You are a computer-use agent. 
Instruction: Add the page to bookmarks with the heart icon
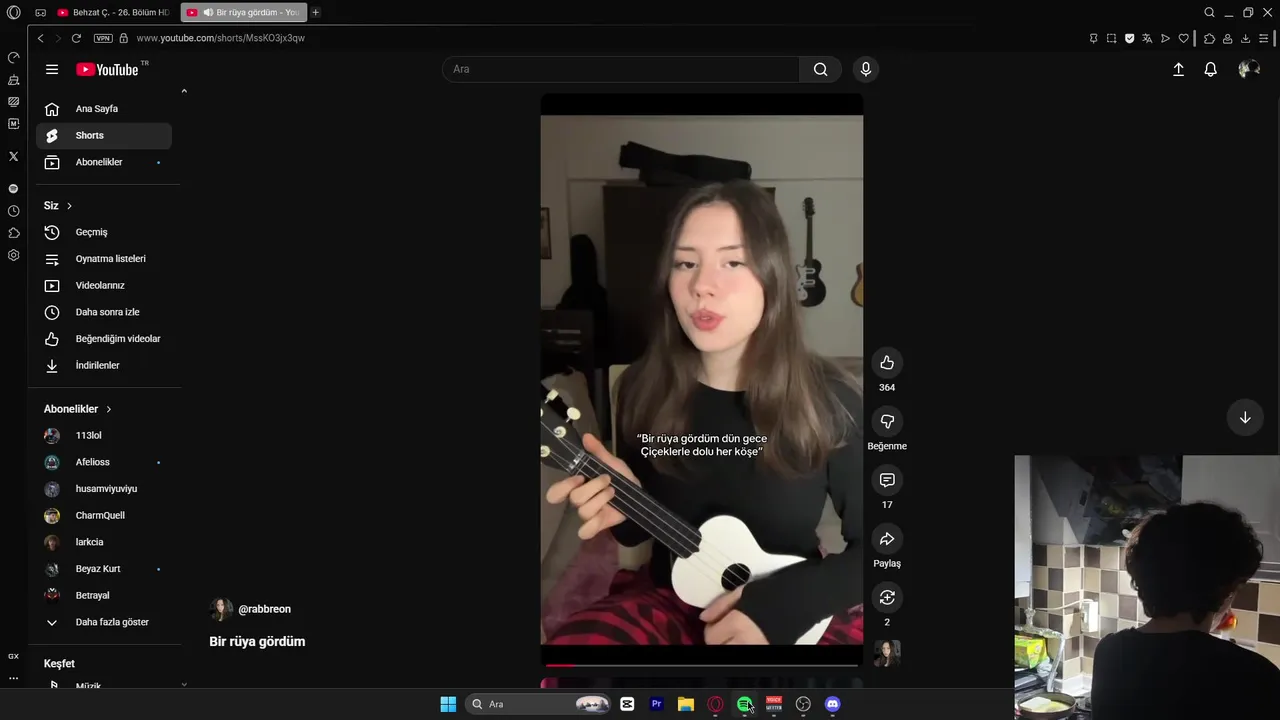[1184, 38]
